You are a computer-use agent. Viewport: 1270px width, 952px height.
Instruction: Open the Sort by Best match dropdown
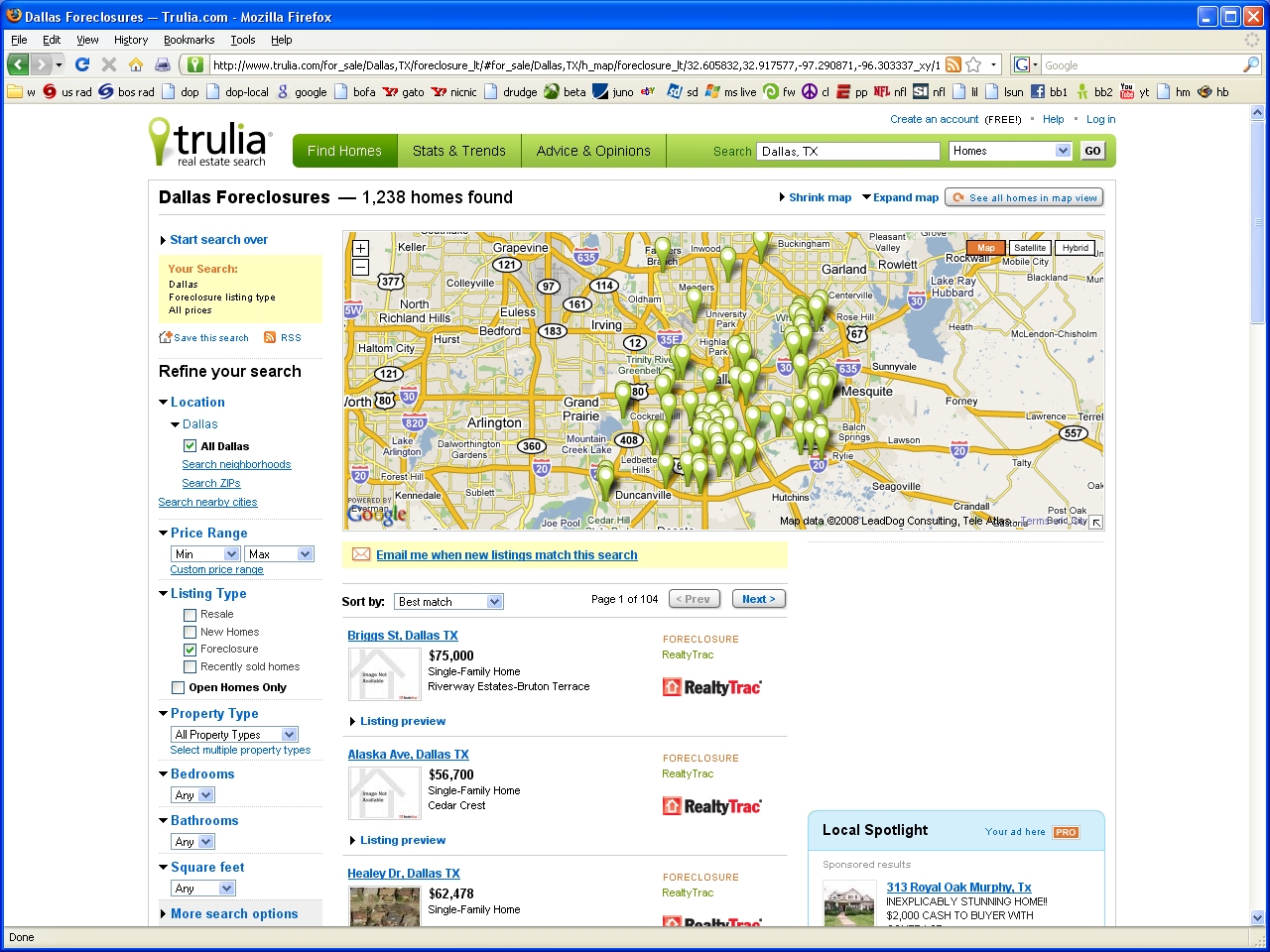point(448,602)
